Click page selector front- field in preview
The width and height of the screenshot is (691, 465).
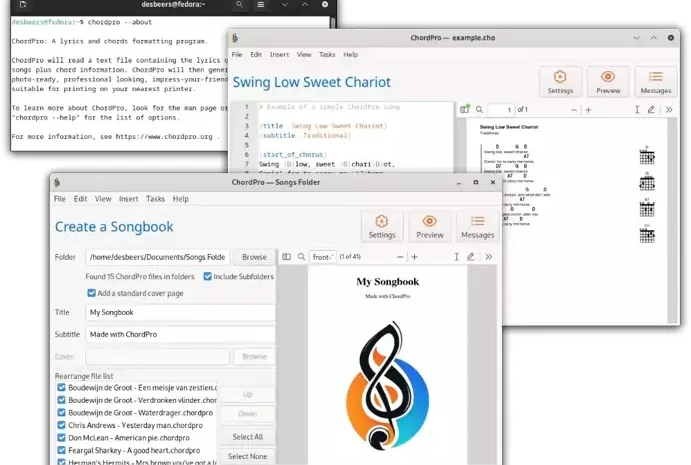323,257
